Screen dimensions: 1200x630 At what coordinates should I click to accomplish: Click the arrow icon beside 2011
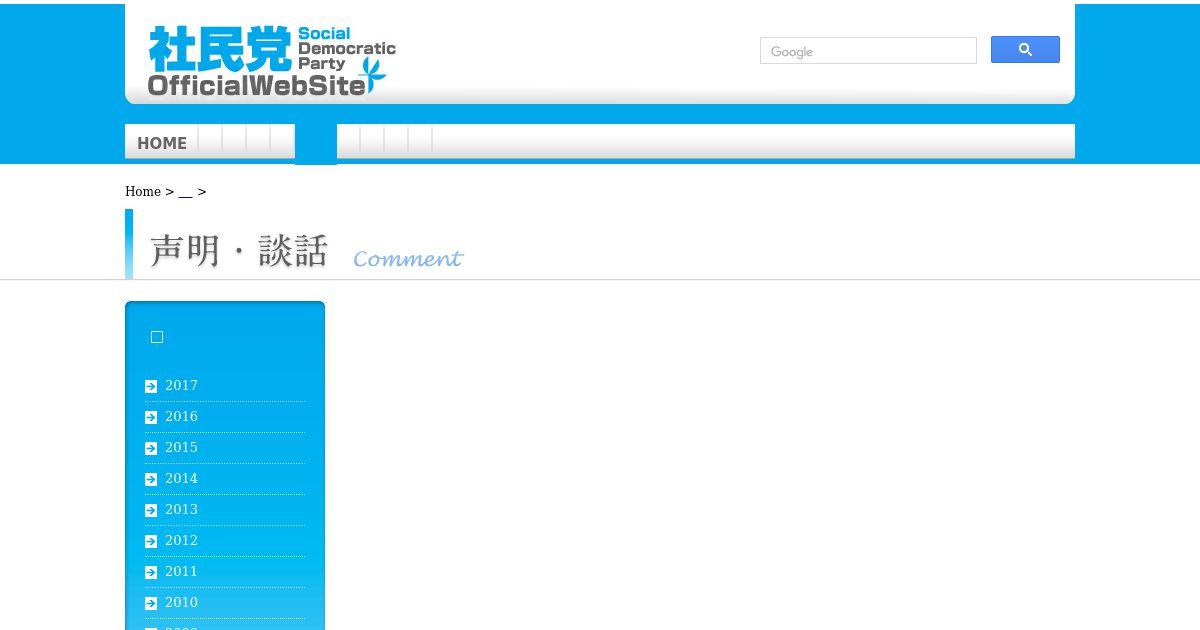(151, 572)
